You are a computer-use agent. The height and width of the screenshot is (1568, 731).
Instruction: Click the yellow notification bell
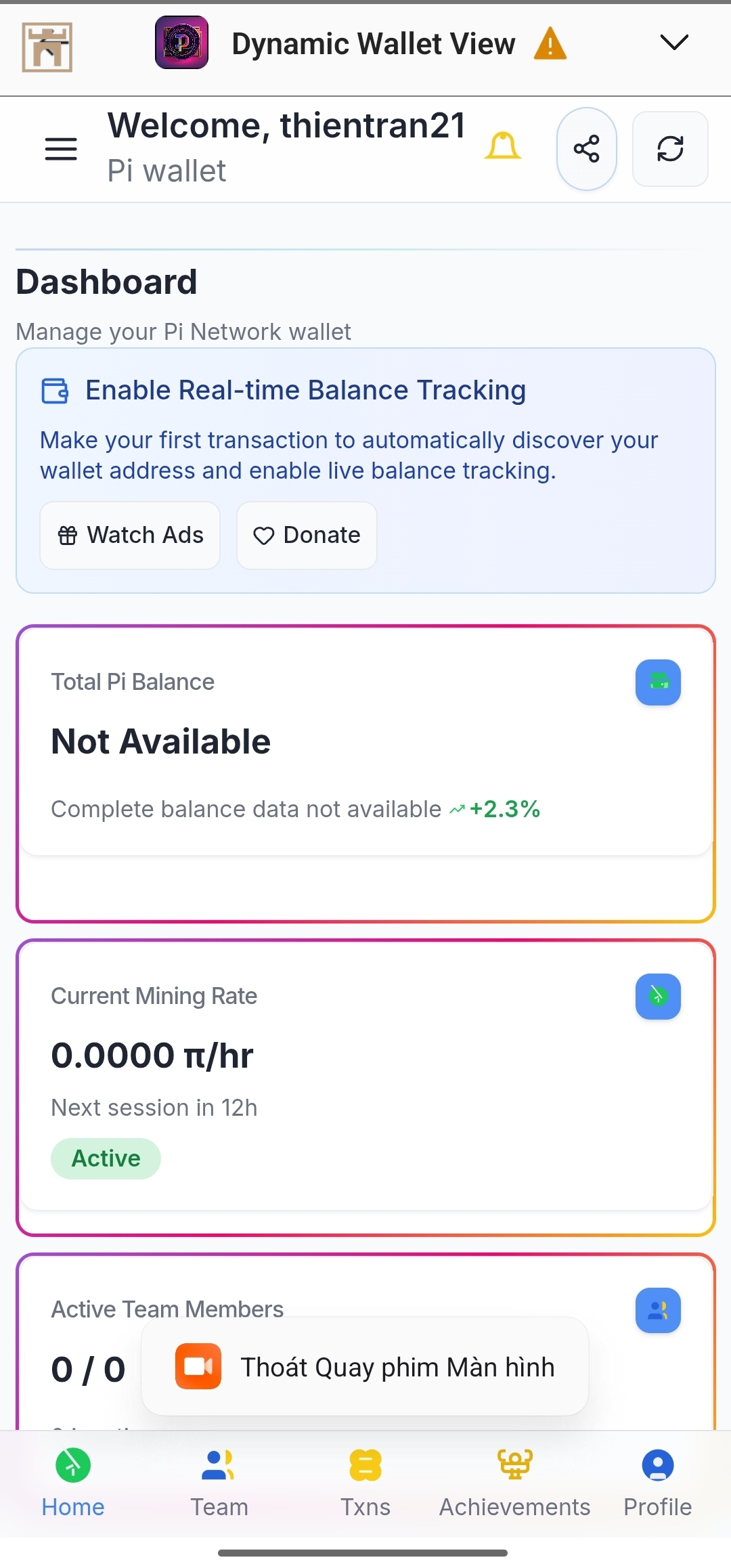(x=502, y=146)
